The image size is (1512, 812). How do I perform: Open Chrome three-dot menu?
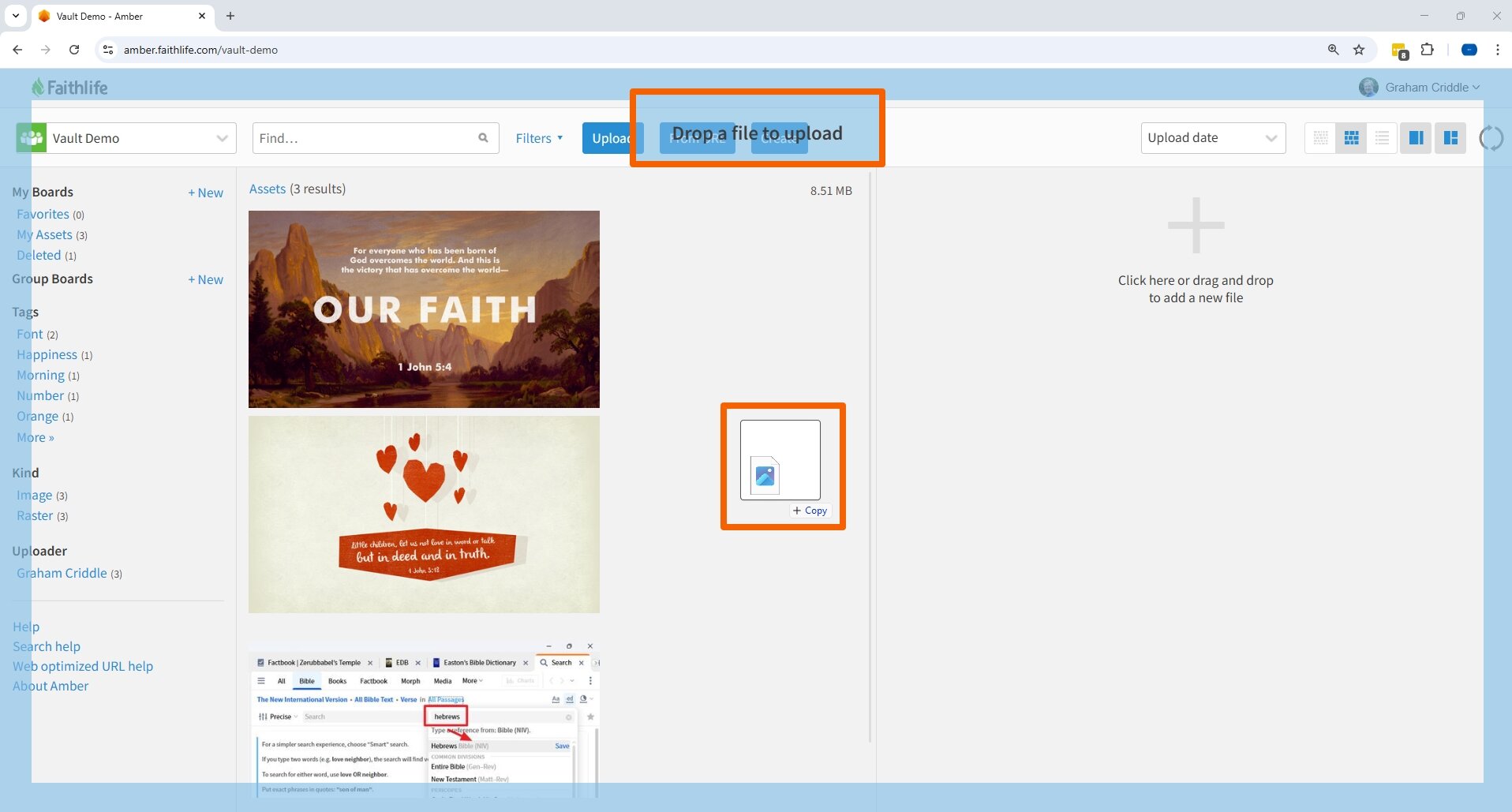pos(1497,50)
